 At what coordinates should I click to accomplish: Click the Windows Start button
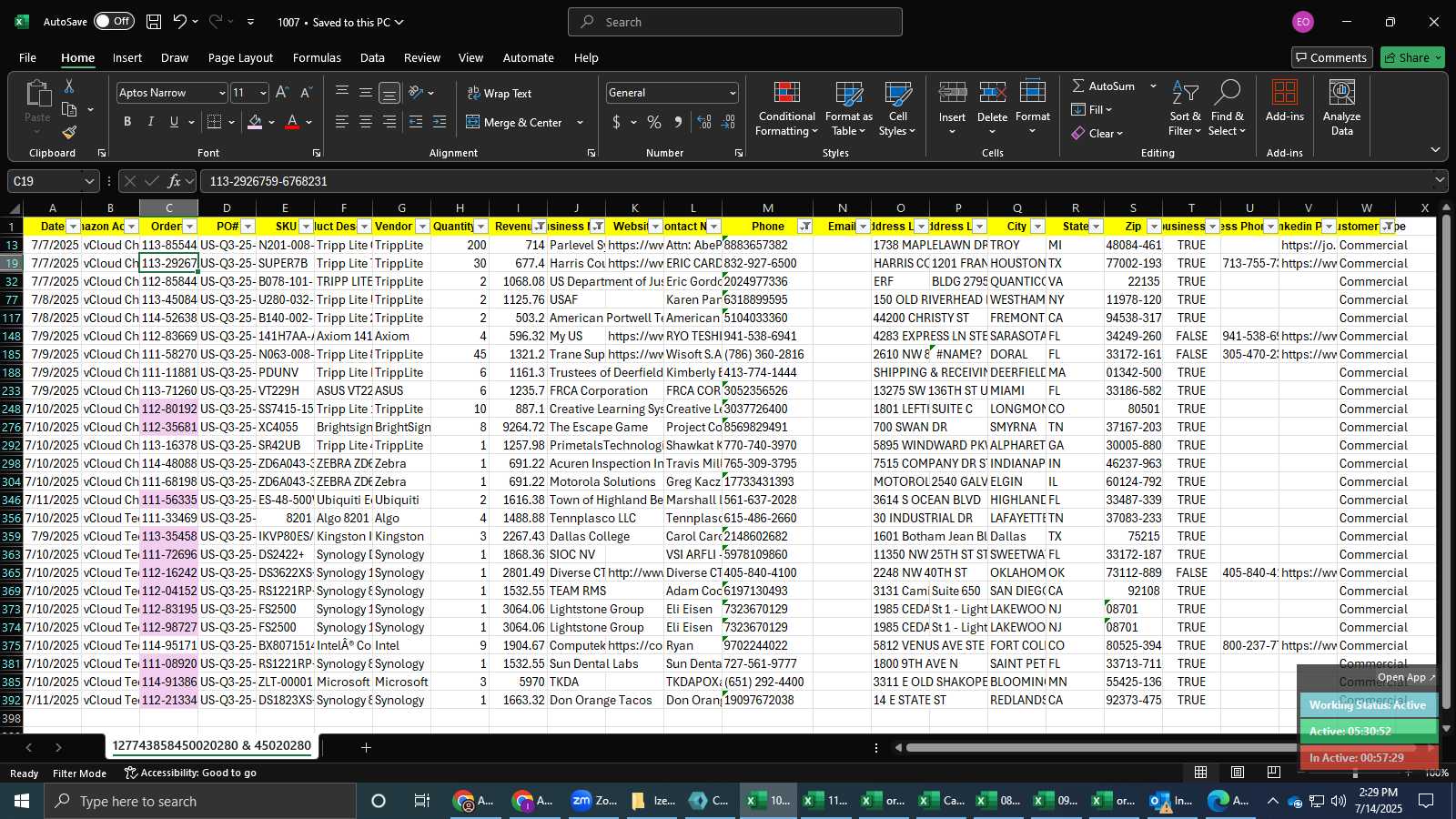click(x=22, y=801)
